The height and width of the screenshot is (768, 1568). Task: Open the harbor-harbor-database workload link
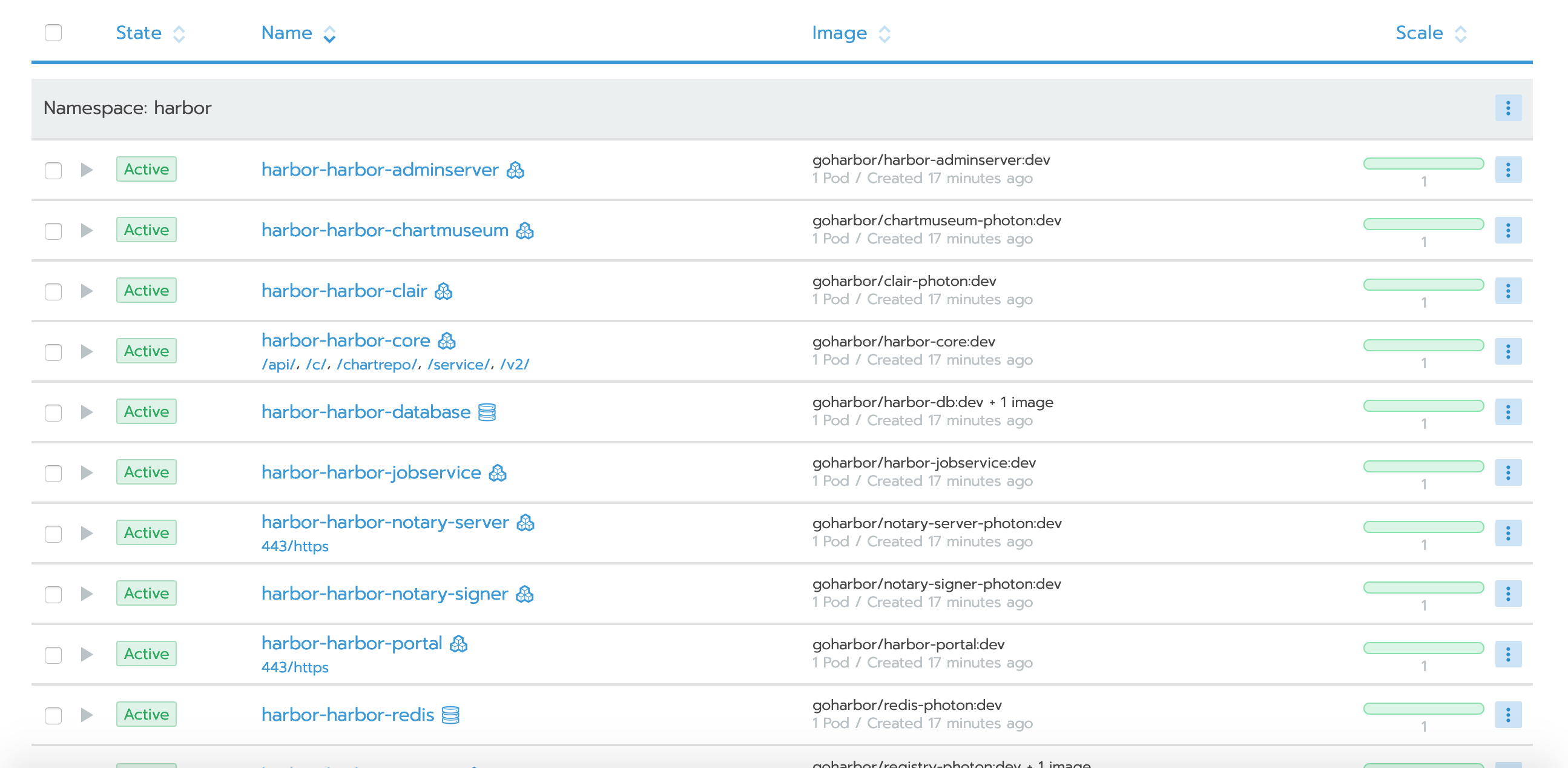pos(366,412)
